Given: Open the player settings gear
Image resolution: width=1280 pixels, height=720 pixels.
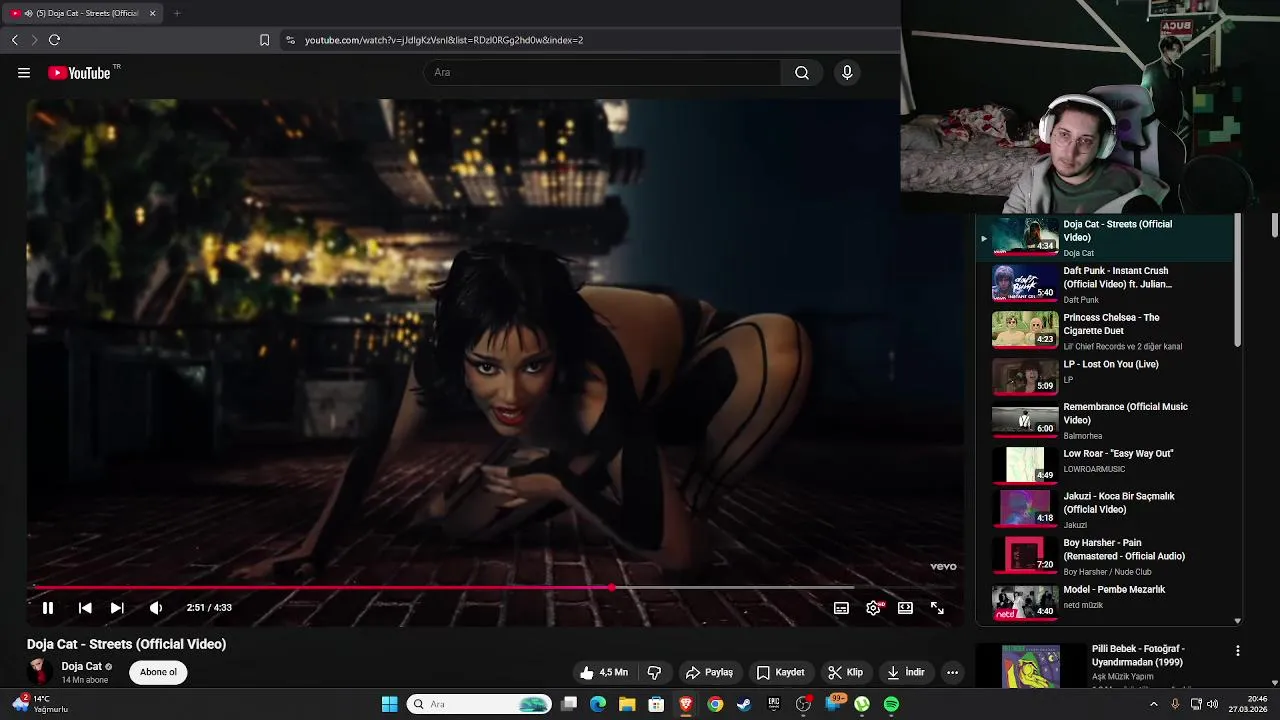Looking at the screenshot, I should 873,608.
